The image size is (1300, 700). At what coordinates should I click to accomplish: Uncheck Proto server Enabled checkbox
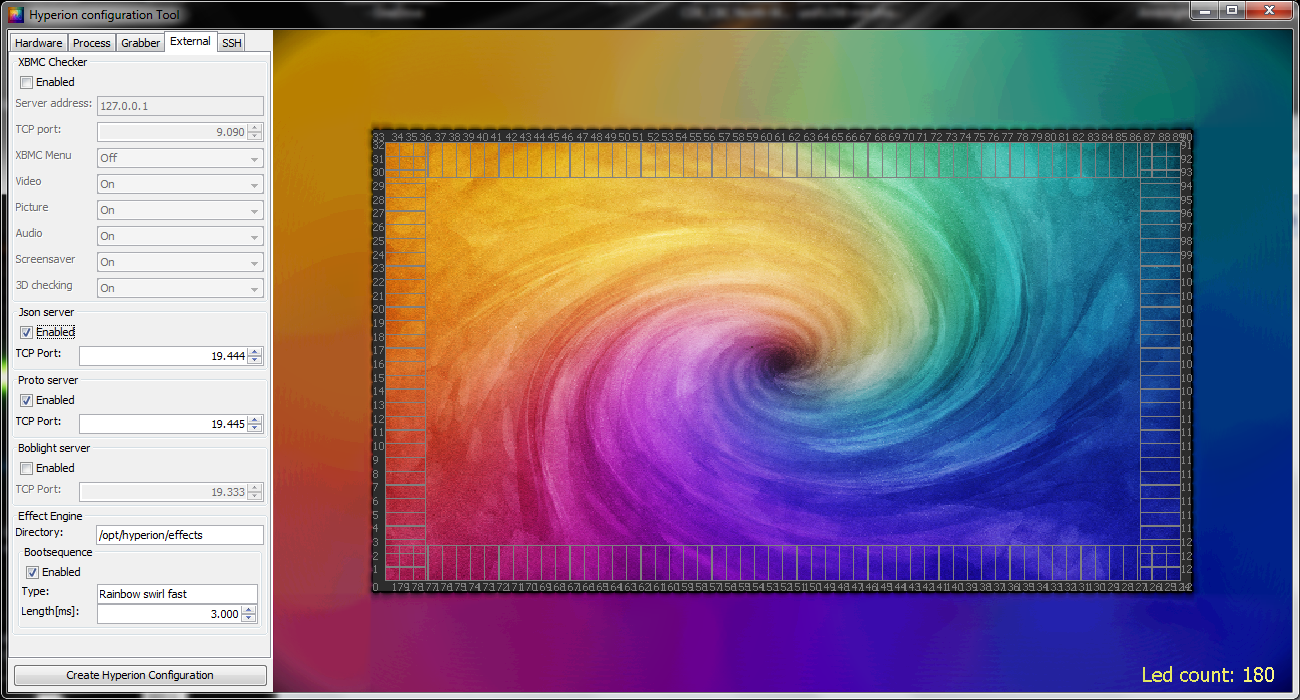[26, 400]
